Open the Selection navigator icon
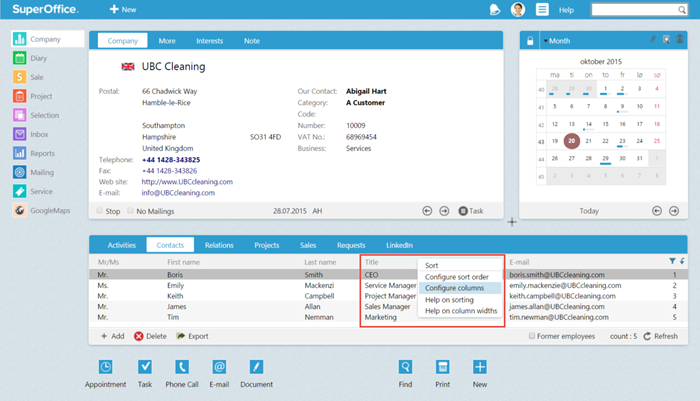The image size is (700, 401). click(x=20, y=115)
